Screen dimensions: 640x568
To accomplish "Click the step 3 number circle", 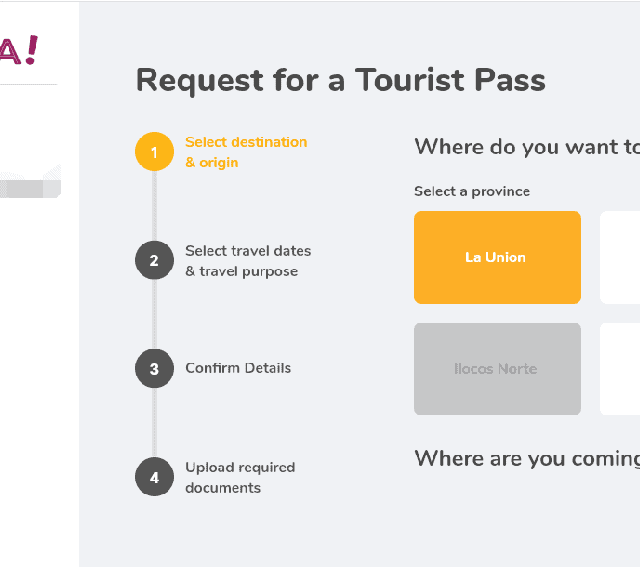I will click(x=154, y=369).
